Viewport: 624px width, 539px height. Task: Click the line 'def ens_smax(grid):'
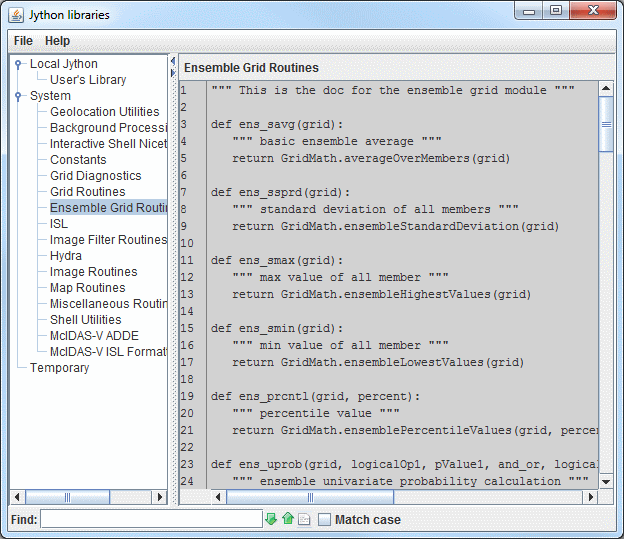(277, 260)
